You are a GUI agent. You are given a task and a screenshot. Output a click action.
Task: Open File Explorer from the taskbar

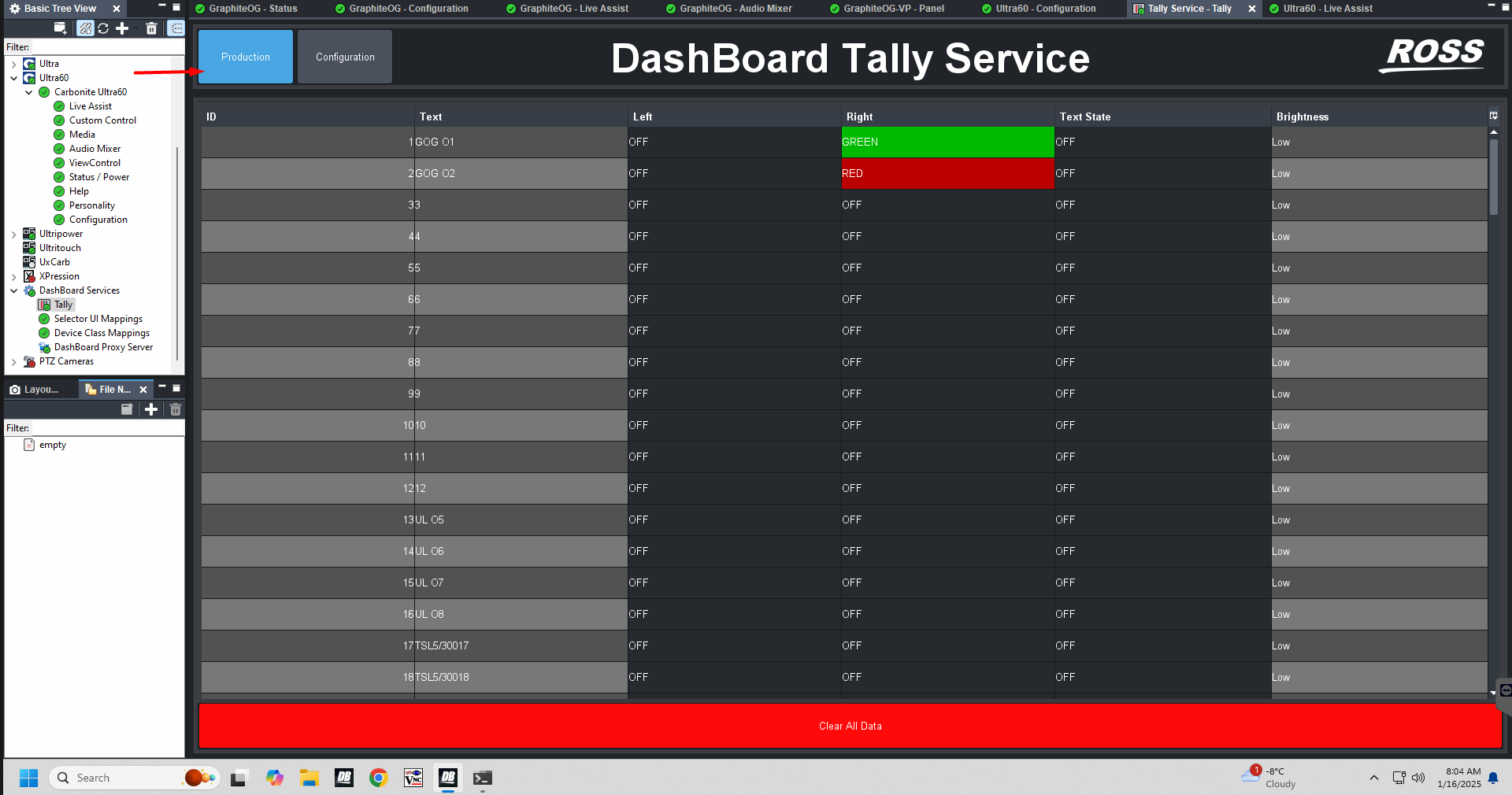(x=309, y=778)
